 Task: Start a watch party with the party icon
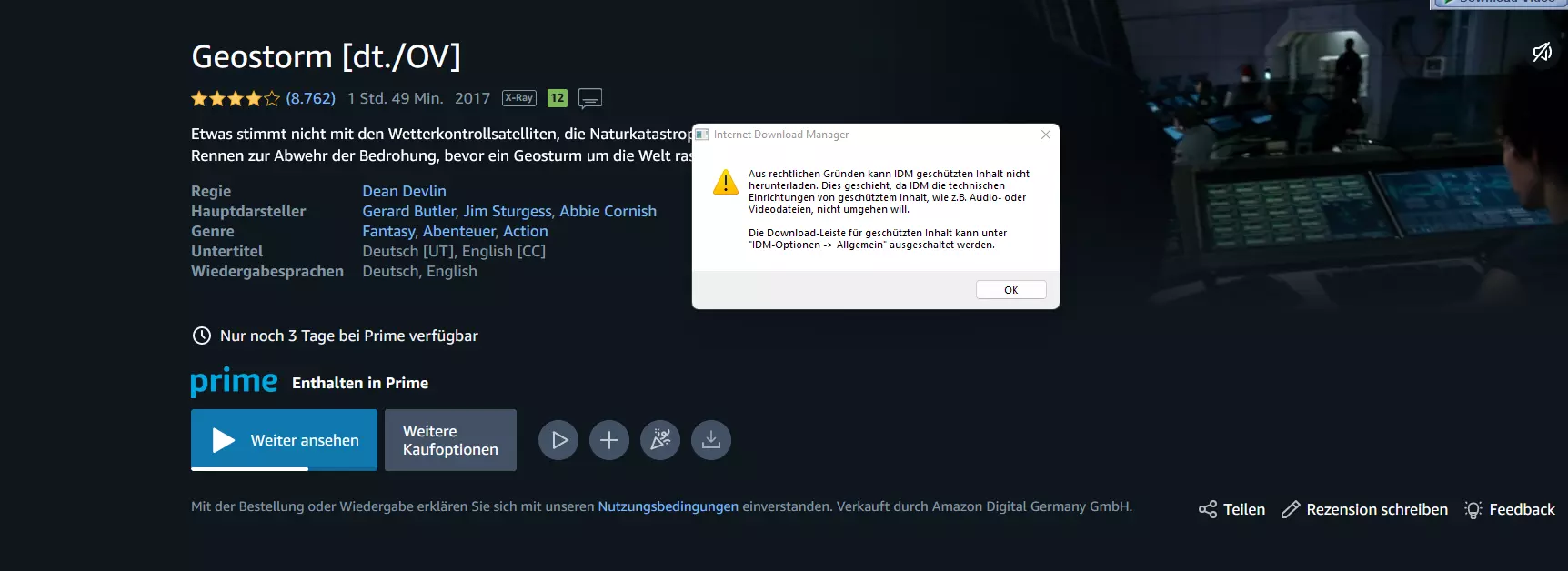(x=660, y=440)
